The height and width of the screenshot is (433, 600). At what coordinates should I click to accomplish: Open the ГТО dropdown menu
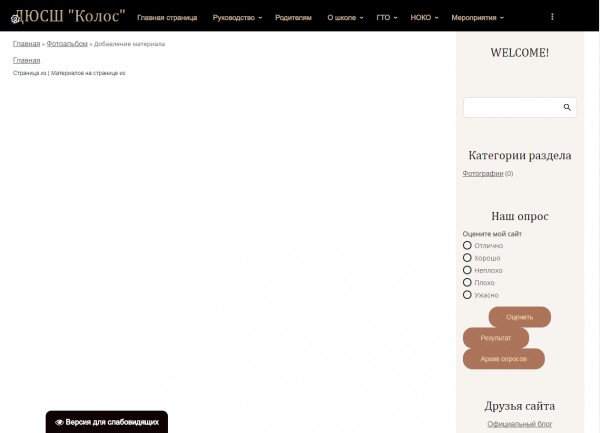click(x=386, y=18)
